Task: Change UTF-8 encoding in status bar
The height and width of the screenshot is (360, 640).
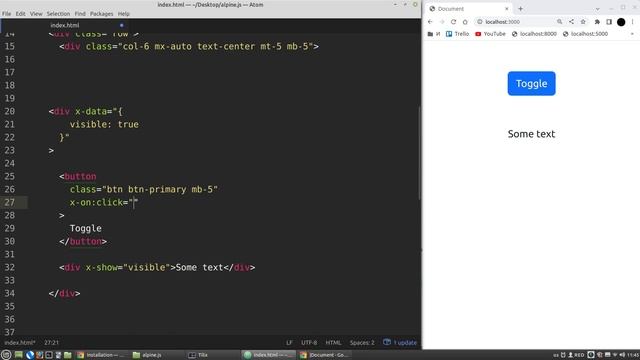Action: pyautogui.click(x=309, y=342)
